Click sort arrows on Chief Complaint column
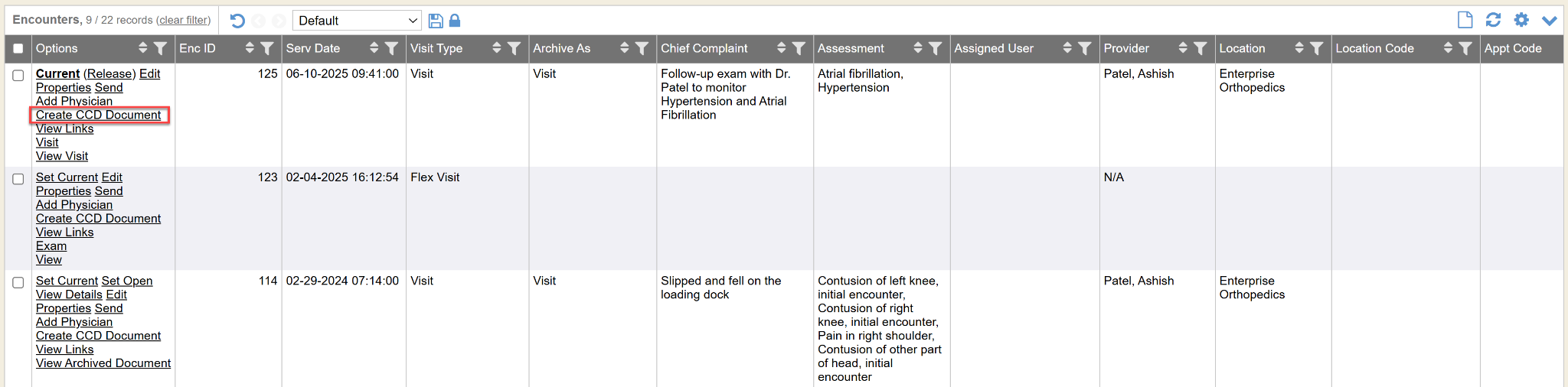The image size is (1568, 387). click(x=781, y=48)
